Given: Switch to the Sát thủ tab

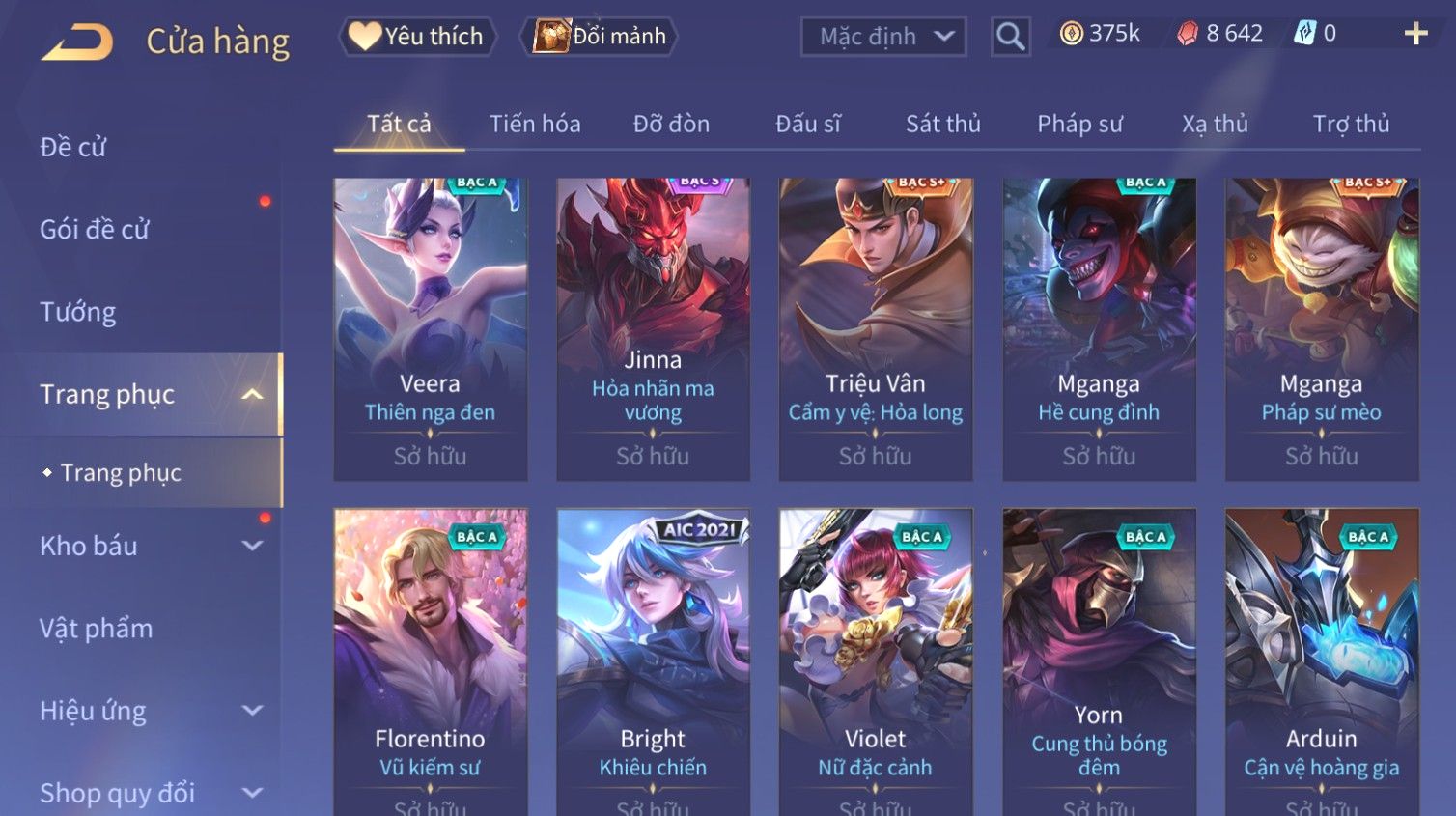Looking at the screenshot, I should (x=943, y=124).
